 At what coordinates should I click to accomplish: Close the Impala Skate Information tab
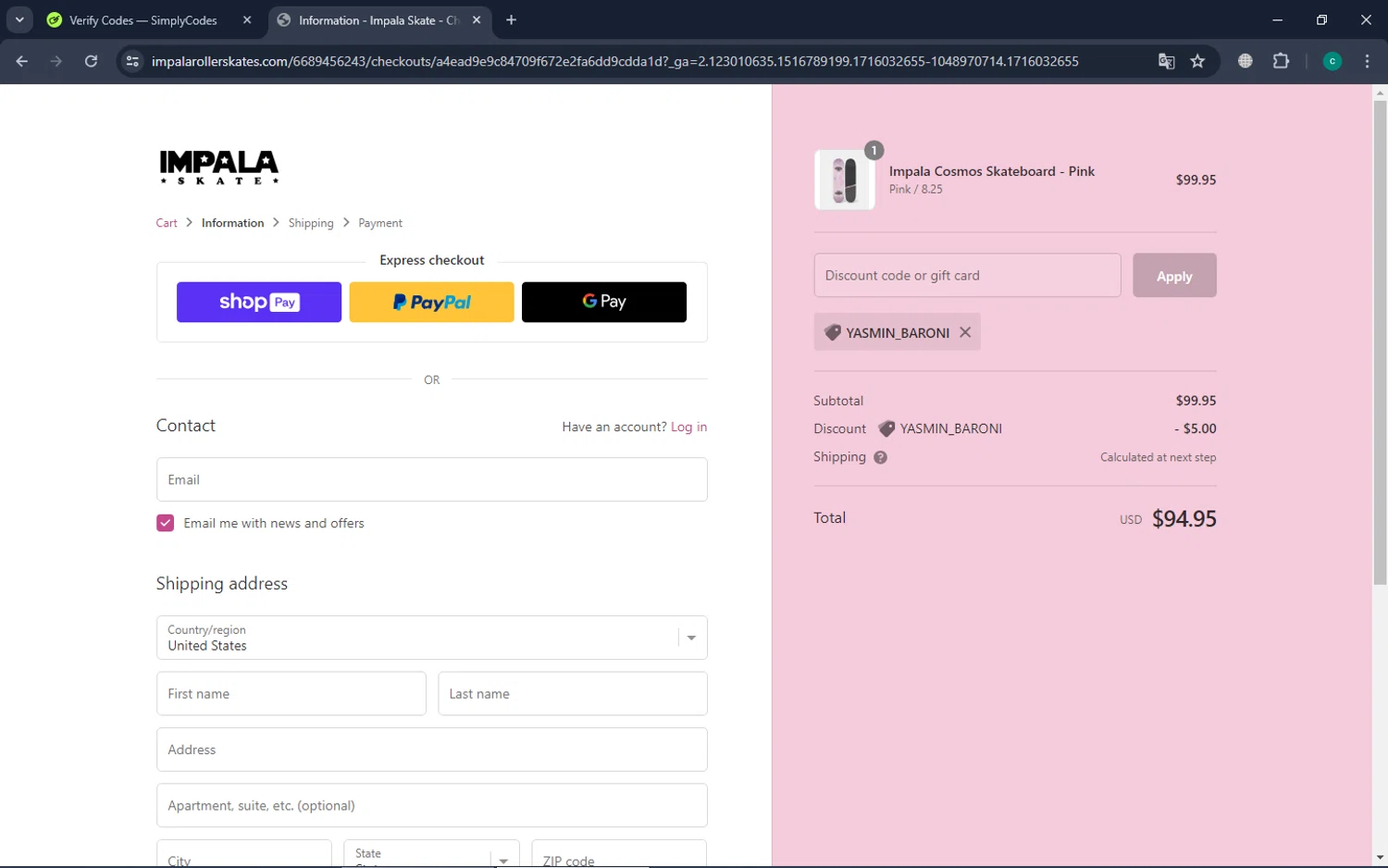[477, 19]
